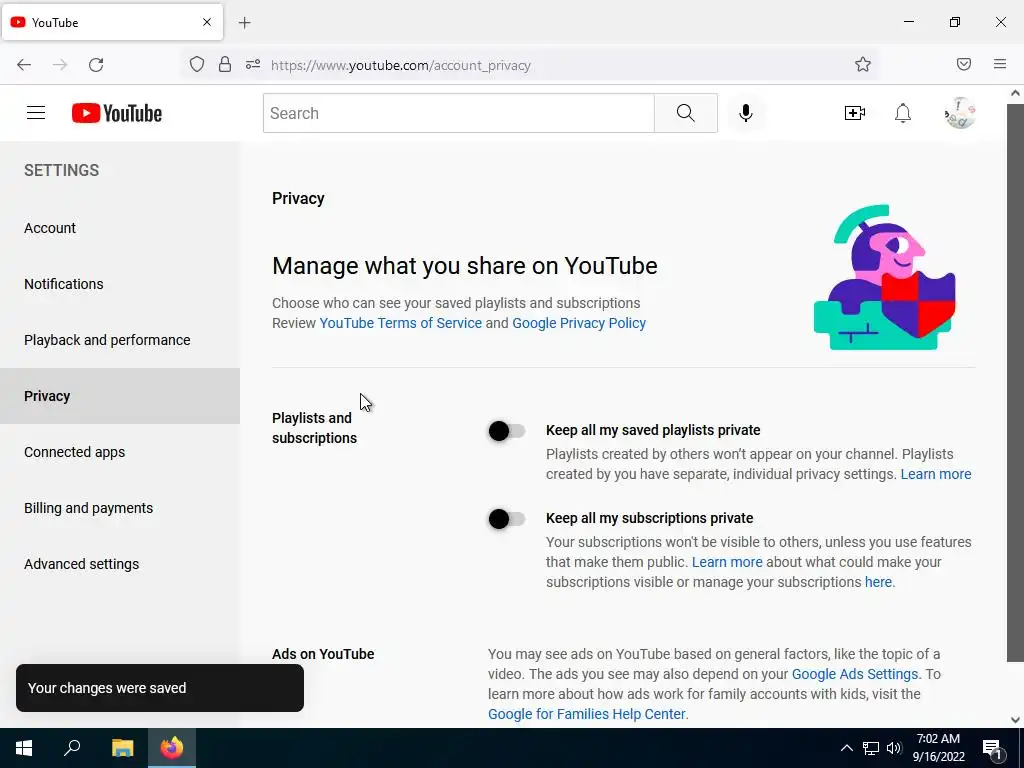The width and height of the screenshot is (1024, 768).
Task: Click the search magnifier button
Action: click(x=686, y=113)
